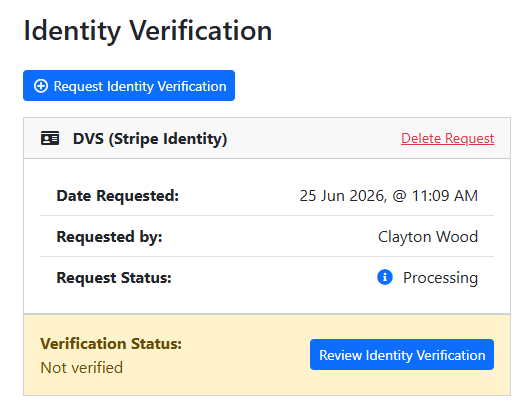This screenshot has height=405, width=520.
Task: Select the Not verified text
Action: coord(82,368)
